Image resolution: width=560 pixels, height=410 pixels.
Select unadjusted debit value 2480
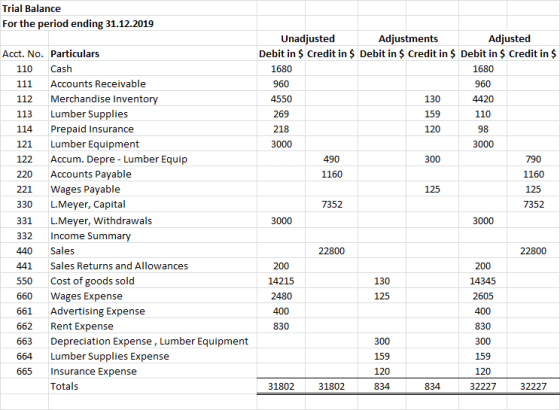pos(281,296)
